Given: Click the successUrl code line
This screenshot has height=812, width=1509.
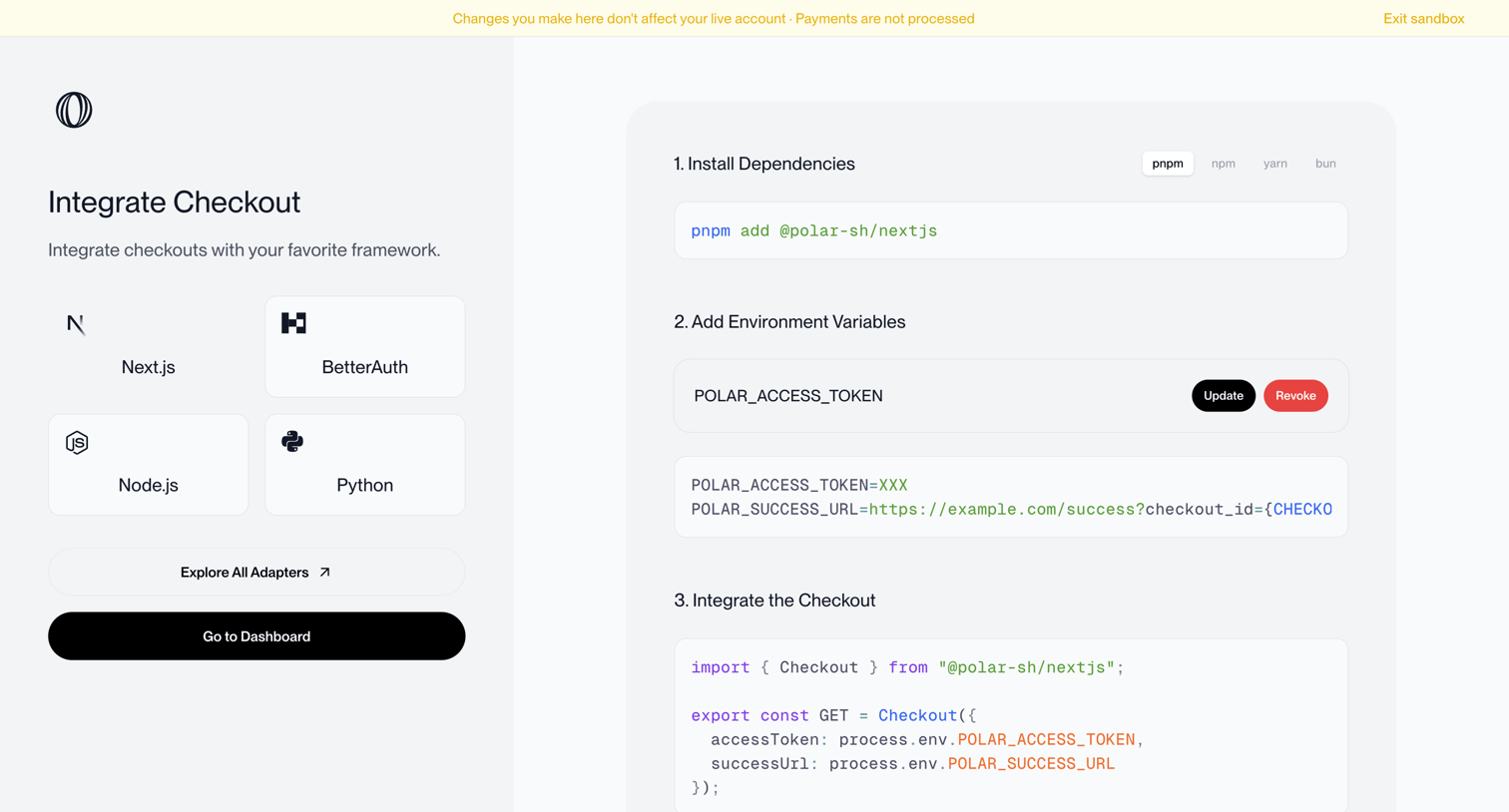Looking at the screenshot, I should [x=912, y=764].
